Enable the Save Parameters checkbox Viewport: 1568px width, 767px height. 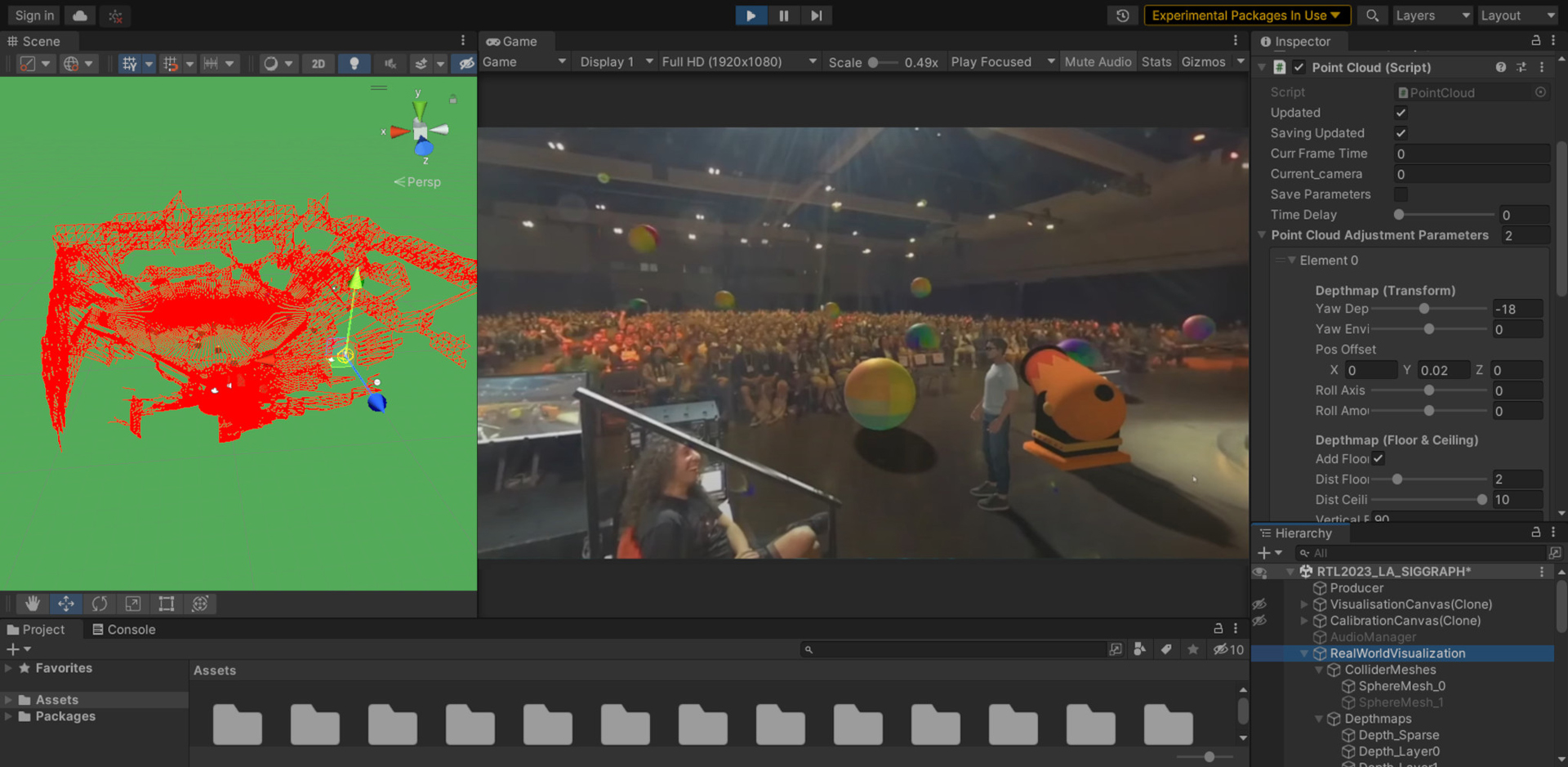(x=1401, y=194)
